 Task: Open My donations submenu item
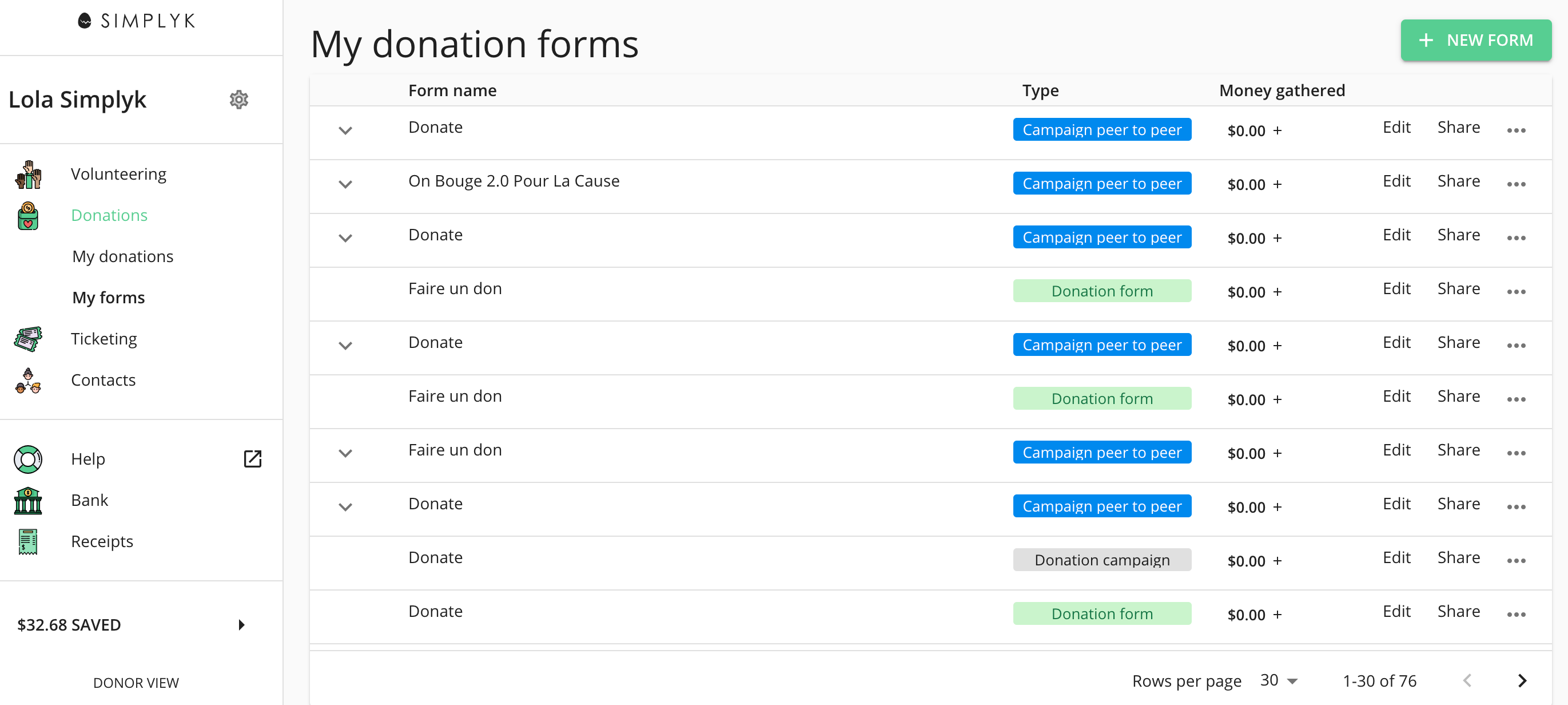pyautogui.click(x=122, y=256)
